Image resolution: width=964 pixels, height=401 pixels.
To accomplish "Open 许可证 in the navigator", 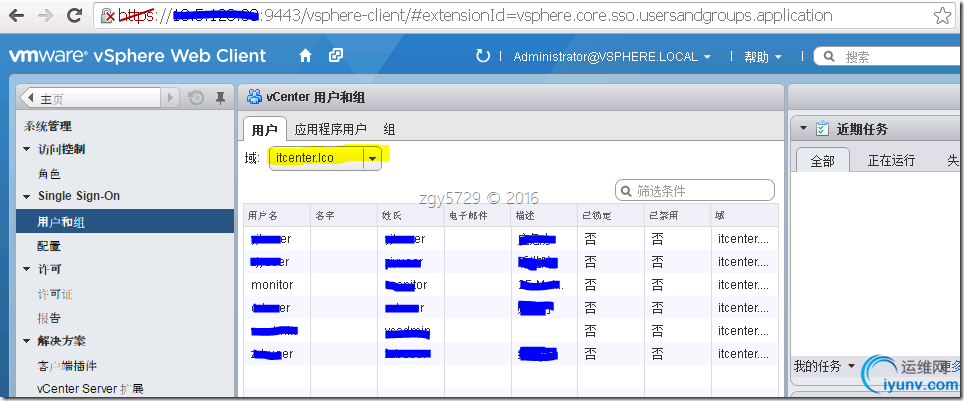I will coord(55,295).
